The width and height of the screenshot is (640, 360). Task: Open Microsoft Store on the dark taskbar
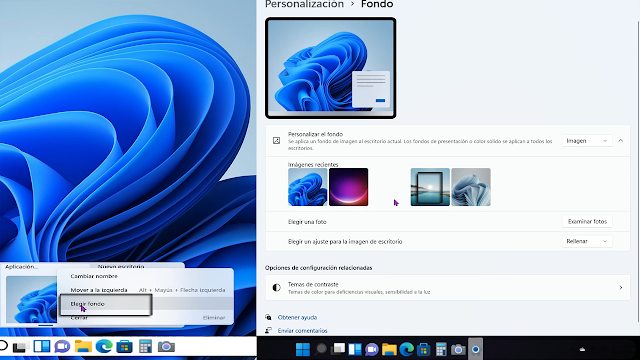pyautogui.click(x=424, y=349)
